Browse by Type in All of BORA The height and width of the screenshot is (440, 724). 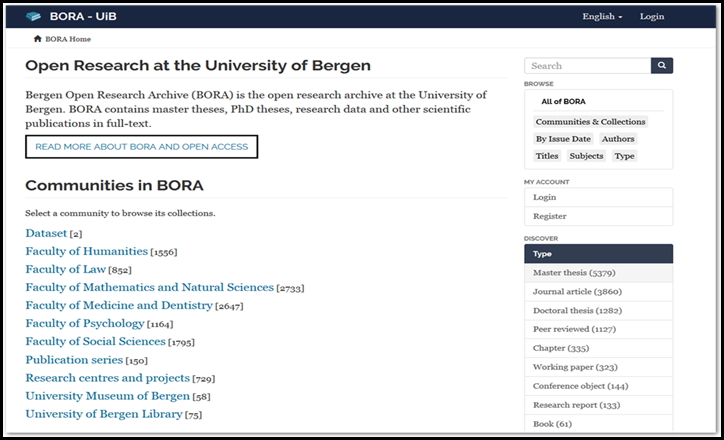624,156
